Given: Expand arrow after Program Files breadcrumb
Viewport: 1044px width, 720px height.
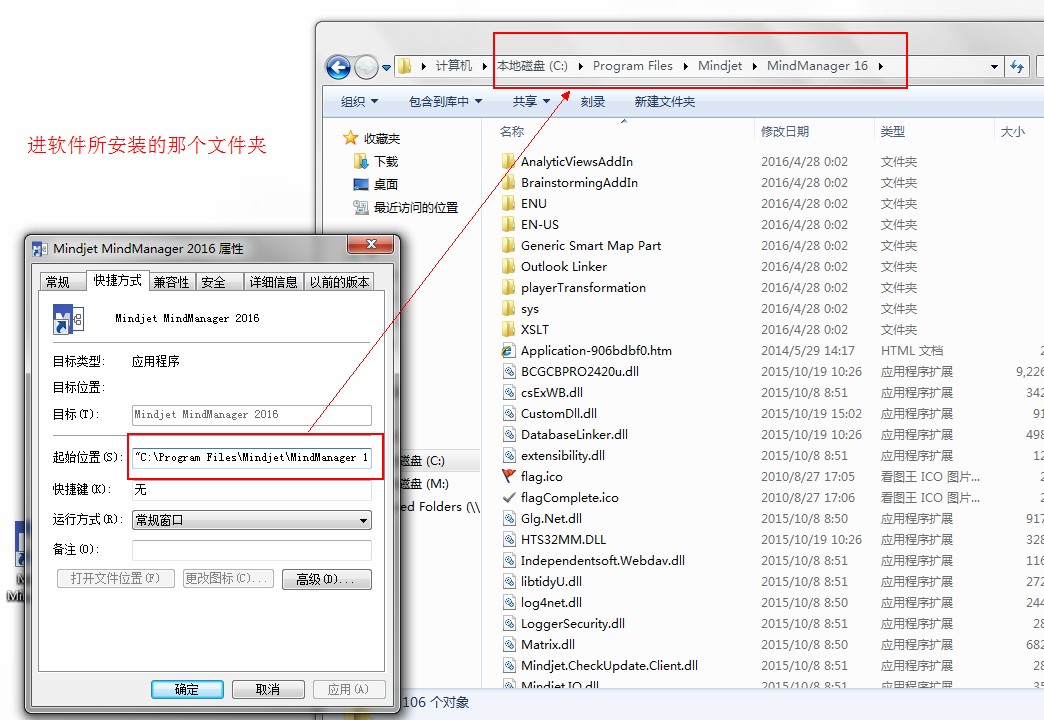Looking at the screenshot, I should (x=686, y=66).
